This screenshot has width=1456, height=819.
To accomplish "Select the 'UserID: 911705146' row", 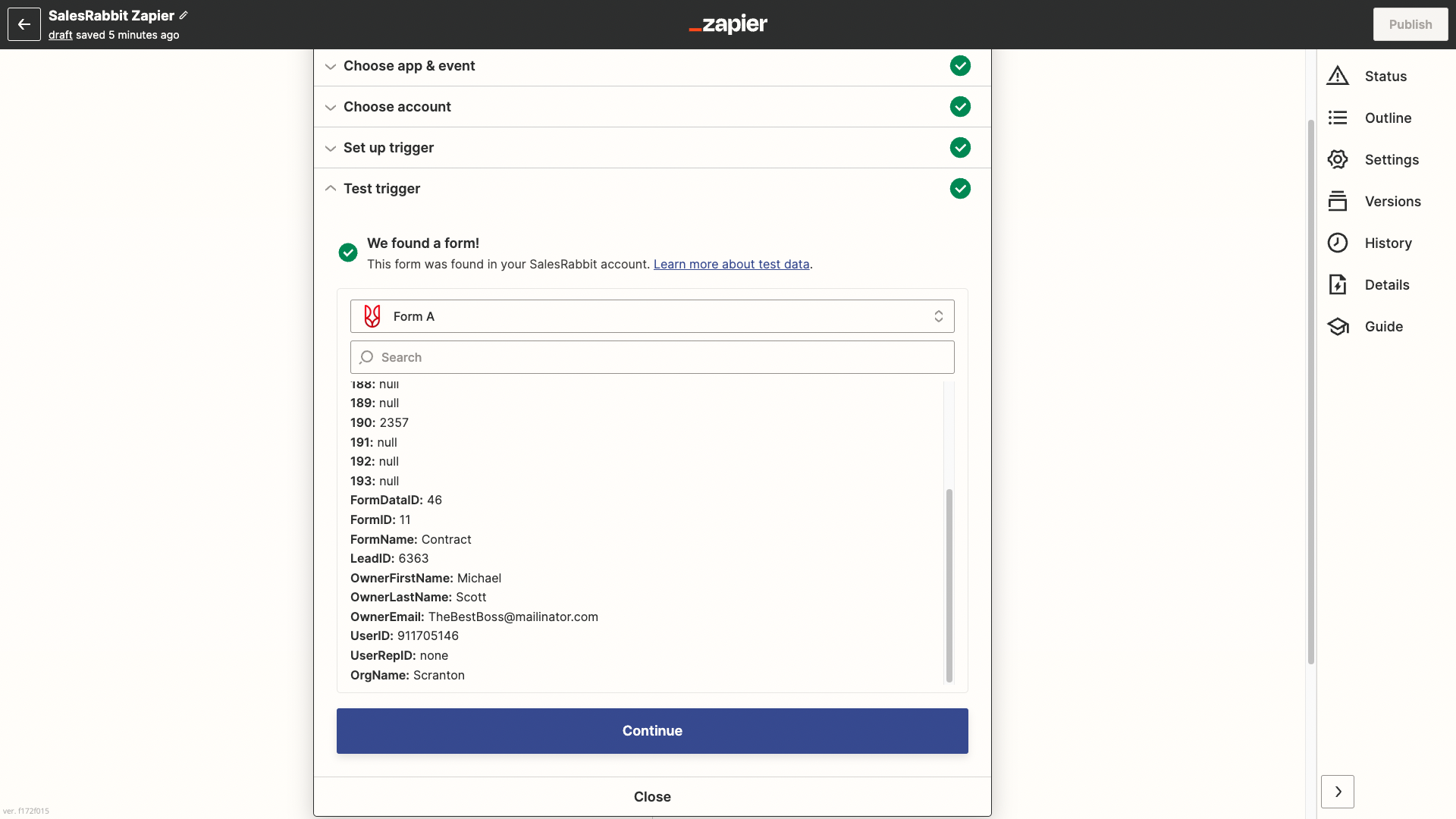I will click(x=404, y=635).
